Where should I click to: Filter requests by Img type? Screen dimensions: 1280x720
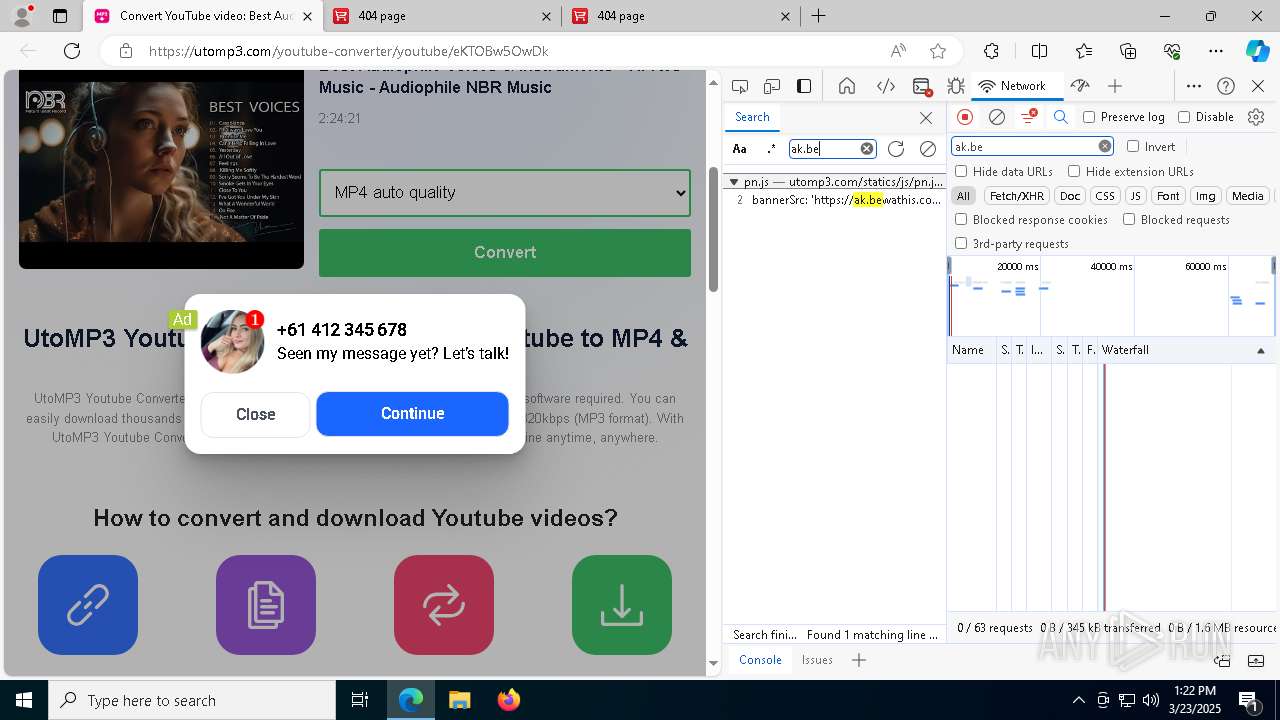pyautogui.click(x=1206, y=196)
